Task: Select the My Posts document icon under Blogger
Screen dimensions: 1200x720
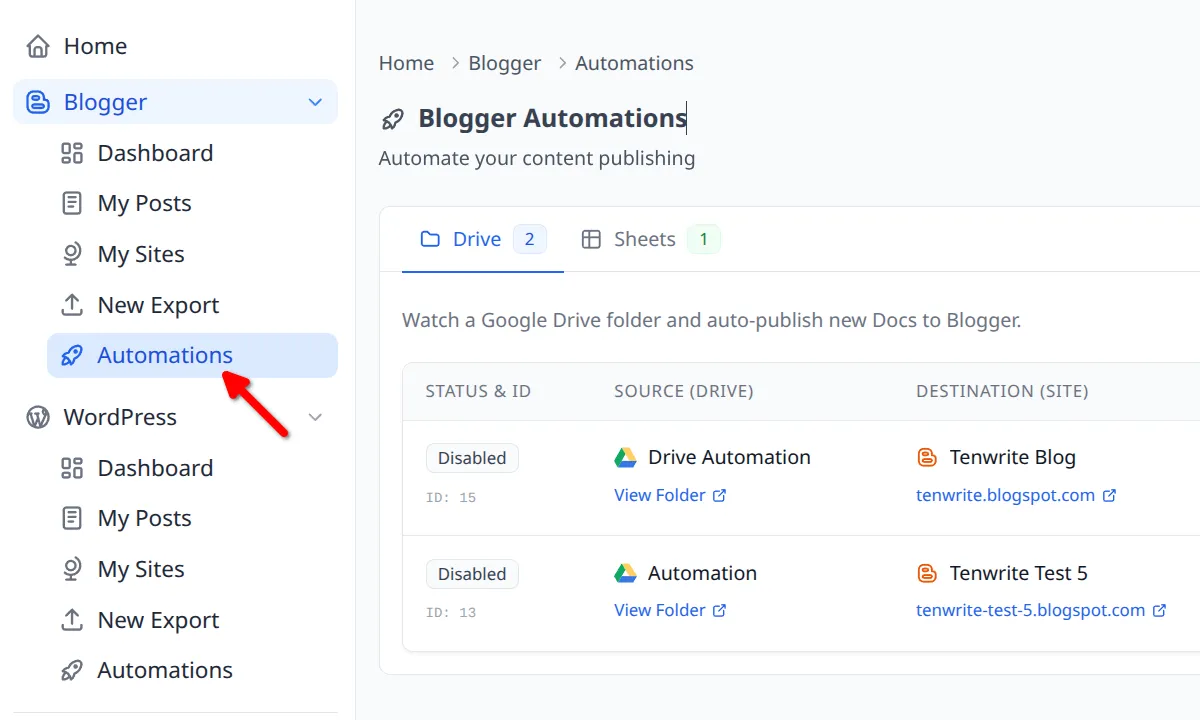Action: 70,203
